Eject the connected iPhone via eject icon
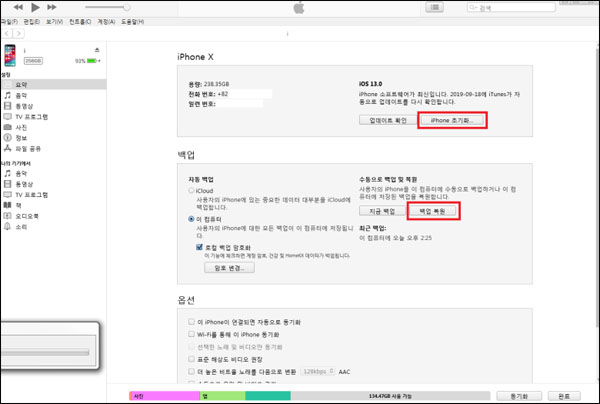The image size is (600, 404). tap(94, 48)
